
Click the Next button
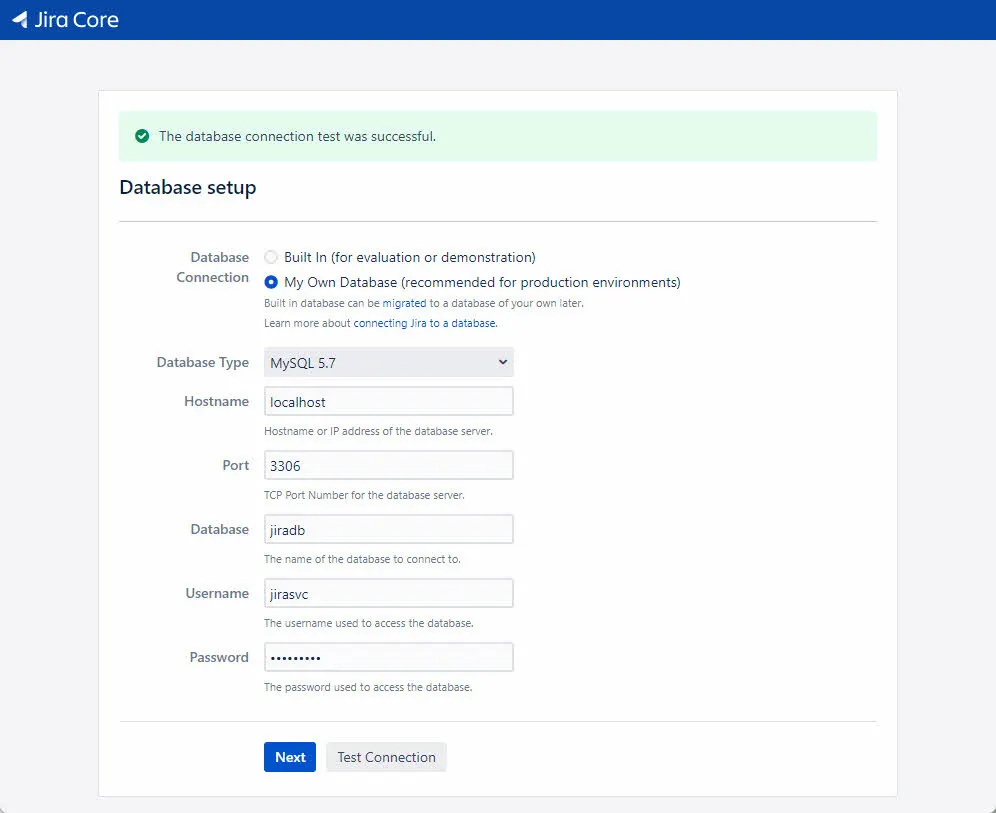tap(289, 757)
